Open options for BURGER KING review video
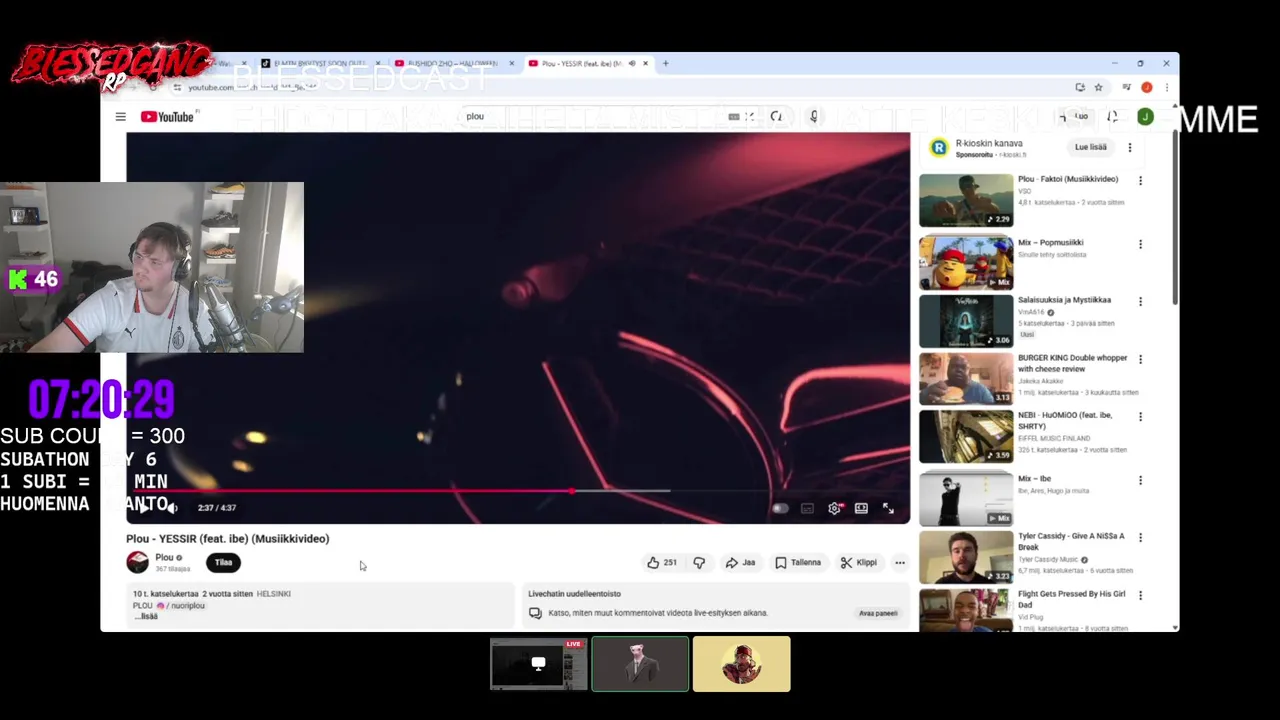Viewport: 1280px width, 720px height. 1140,359
